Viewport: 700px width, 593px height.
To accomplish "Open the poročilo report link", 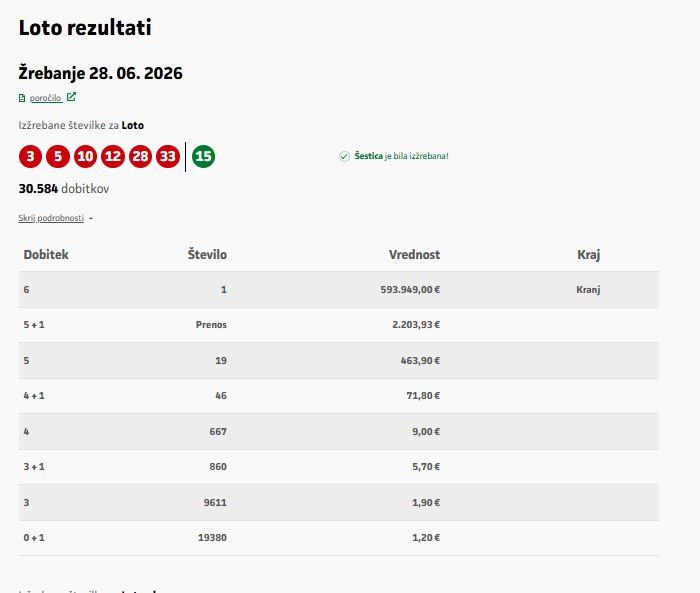I will tap(46, 98).
